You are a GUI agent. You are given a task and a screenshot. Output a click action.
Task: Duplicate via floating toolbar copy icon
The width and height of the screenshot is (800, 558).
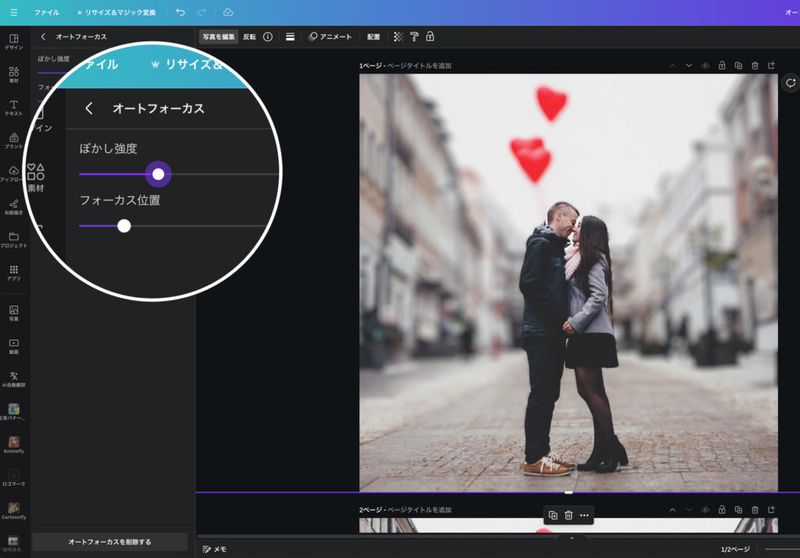pyautogui.click(x=553, y=515)
